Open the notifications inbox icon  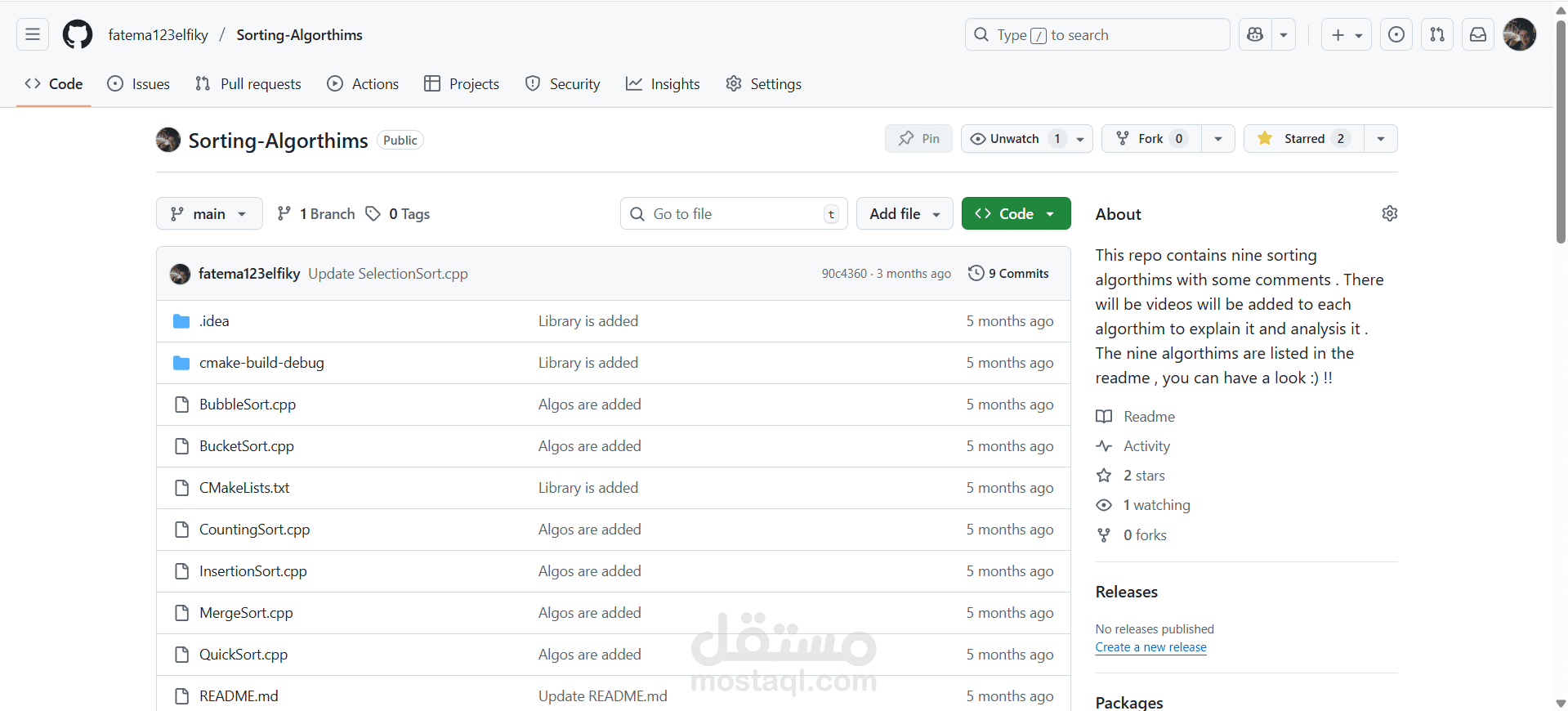[1478, 34]
